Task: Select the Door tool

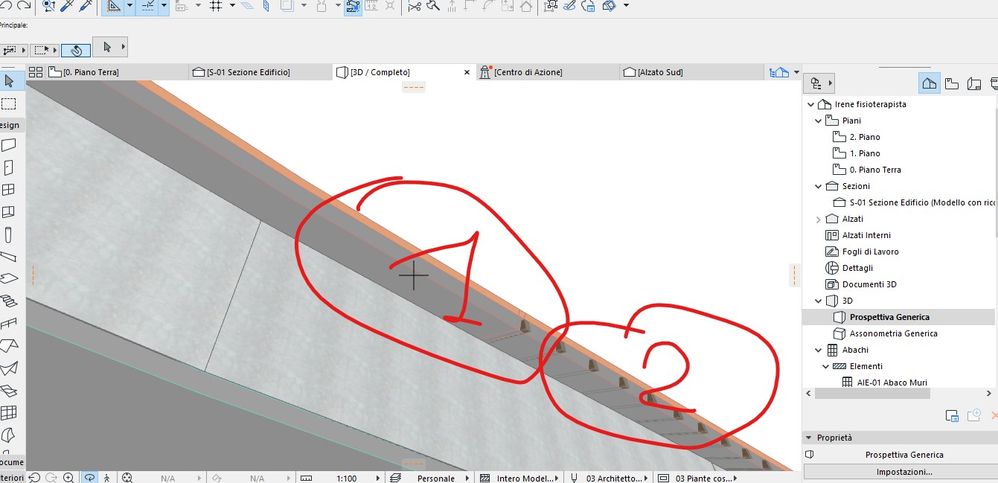Action: tap(8, 168)
